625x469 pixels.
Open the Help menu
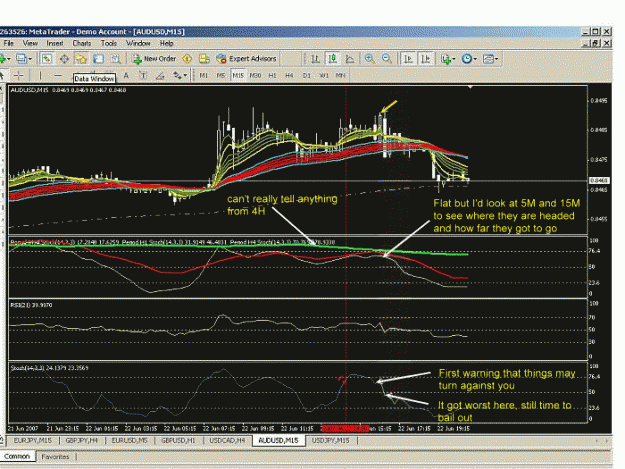pos(167,43)
